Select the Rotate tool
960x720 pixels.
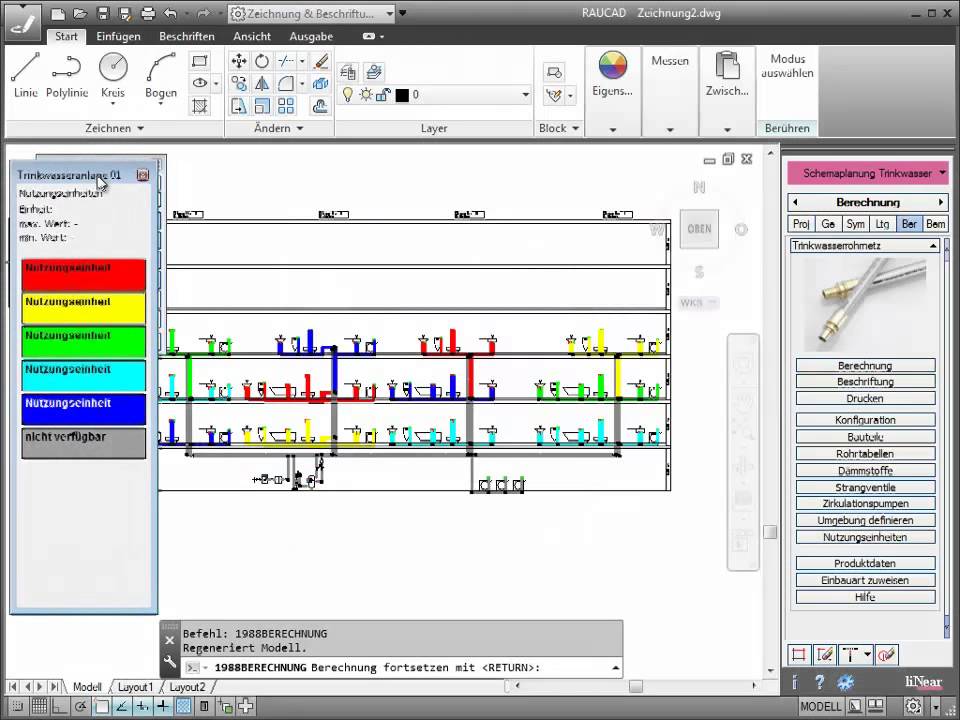point(262,61)
